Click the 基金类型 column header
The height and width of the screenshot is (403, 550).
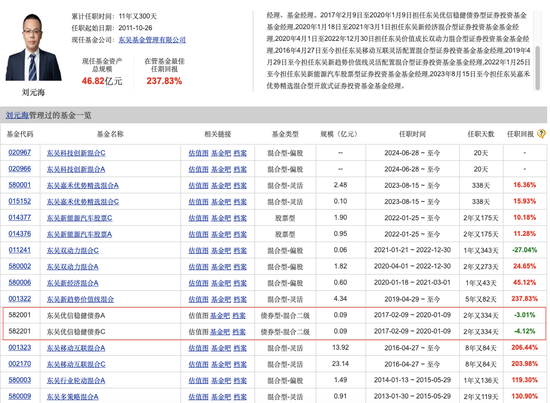(x=285, y=134)
